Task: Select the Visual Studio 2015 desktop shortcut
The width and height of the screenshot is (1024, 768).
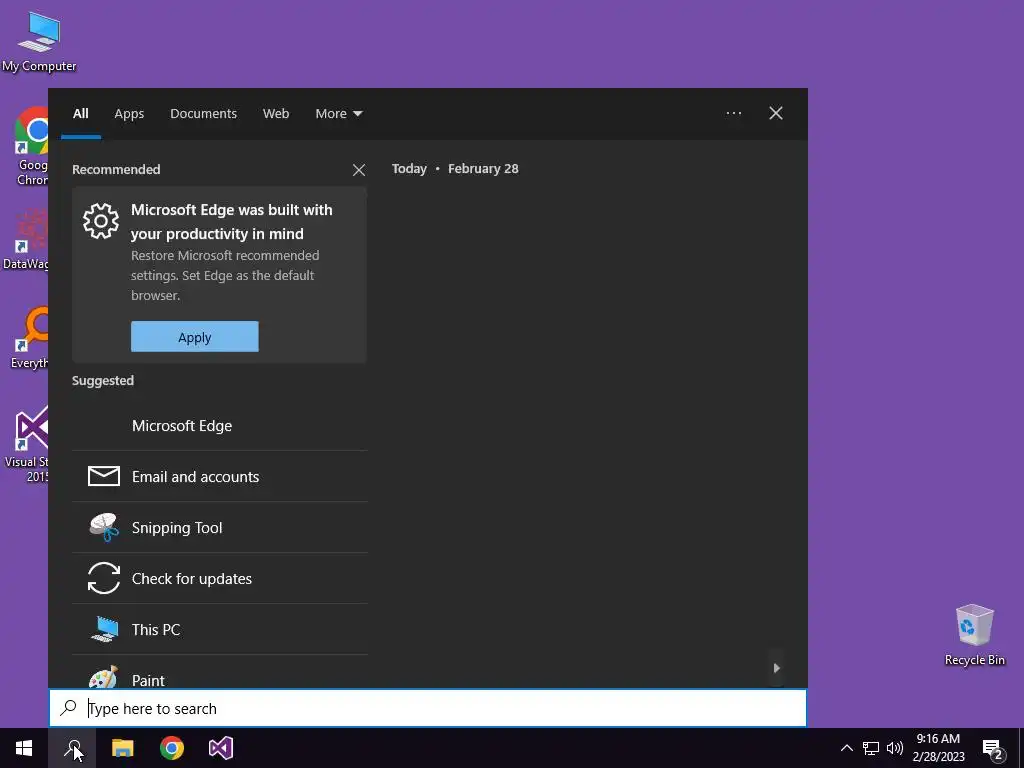Action: pos(27,444)
